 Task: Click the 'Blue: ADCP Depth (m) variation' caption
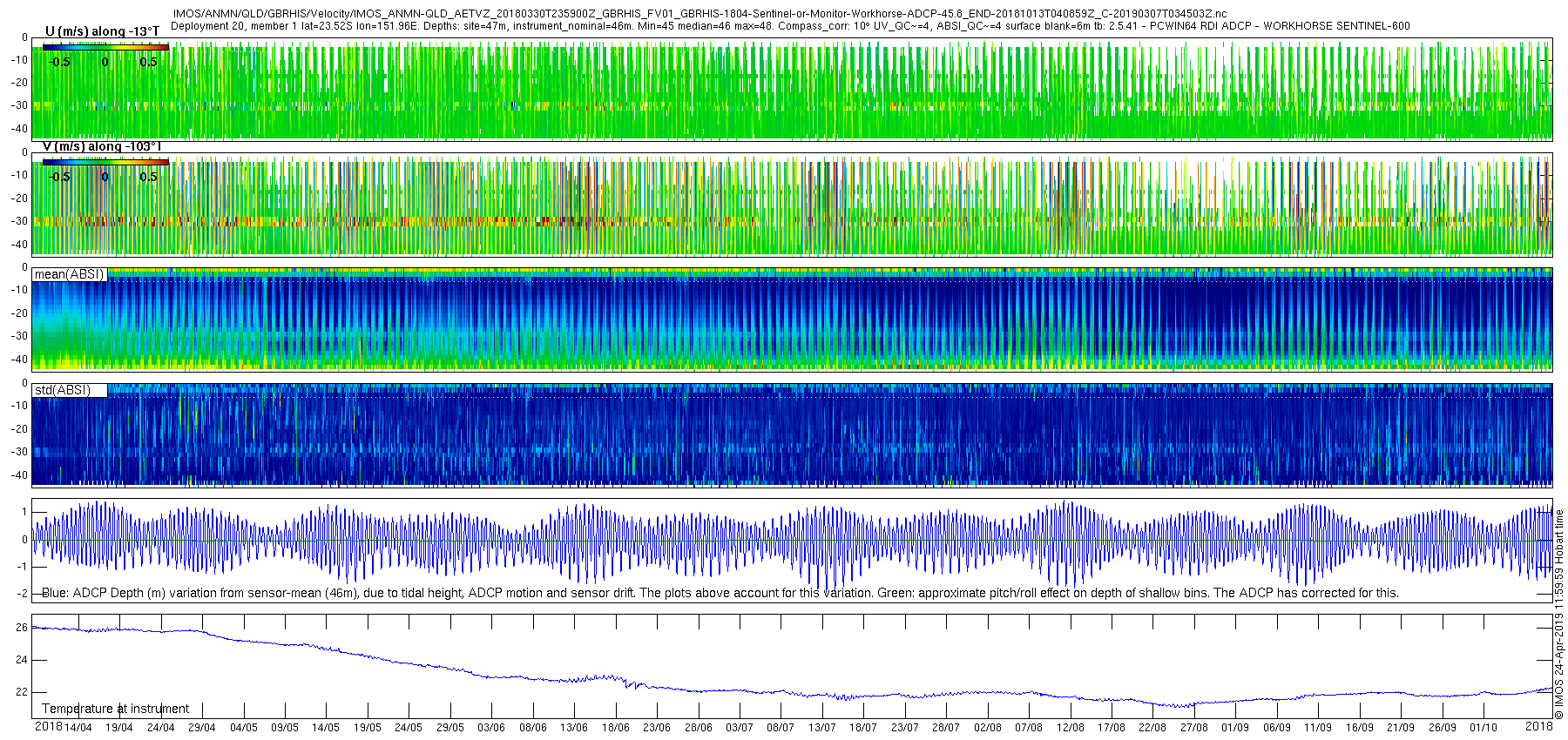click(720, 593)
